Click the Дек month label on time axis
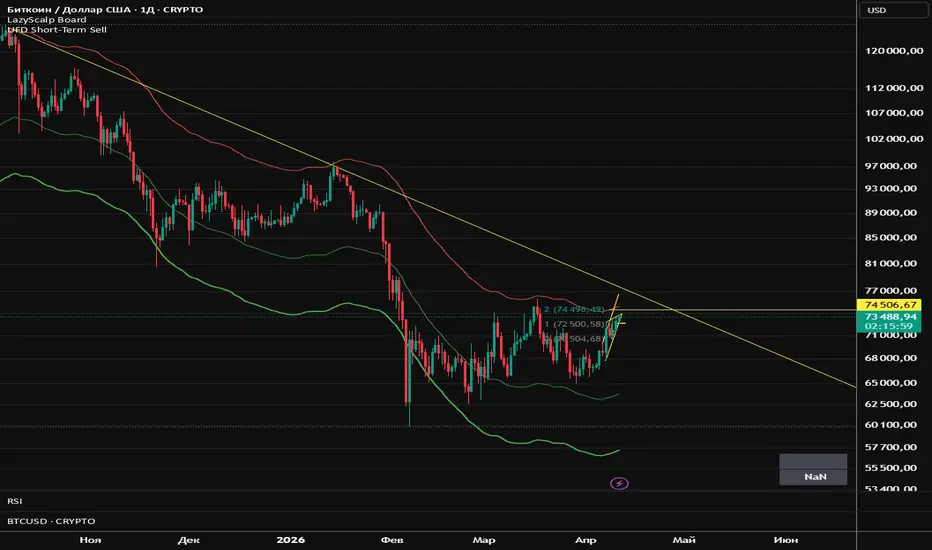The image size is (932, 550). [x=188, y=540]
